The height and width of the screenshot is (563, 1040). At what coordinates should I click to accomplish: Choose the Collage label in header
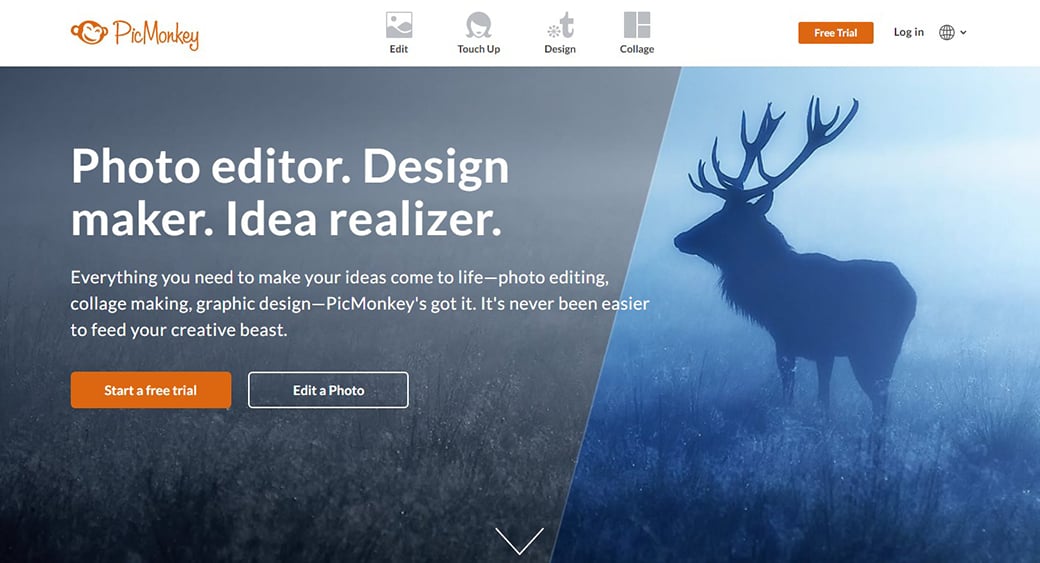pyautogui.click(x=637, y=49)
